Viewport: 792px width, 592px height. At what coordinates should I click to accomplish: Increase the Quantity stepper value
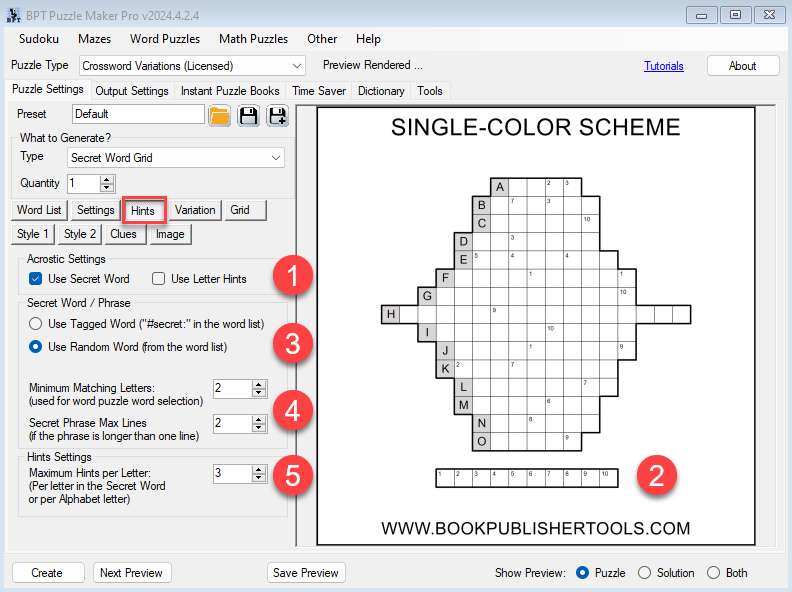click(x=107, y=179)
